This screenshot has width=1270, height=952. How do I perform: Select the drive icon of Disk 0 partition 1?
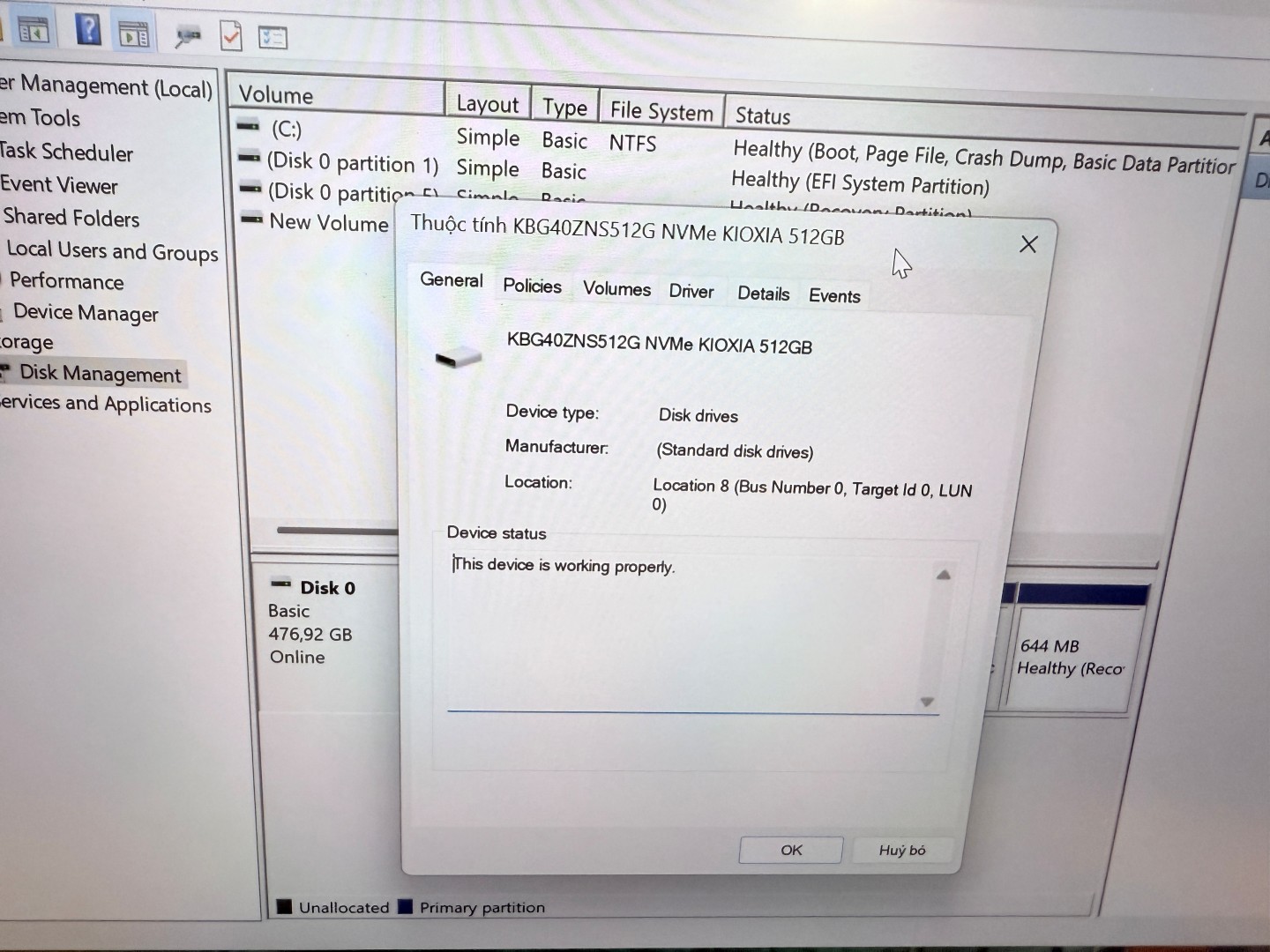[250, 159]
